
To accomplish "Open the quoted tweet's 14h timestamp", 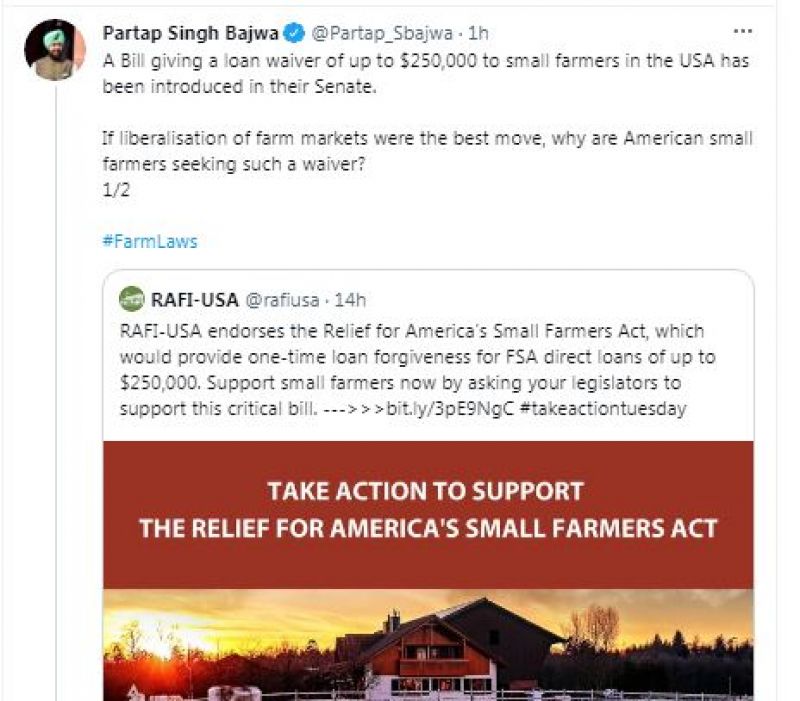I will click(350, 298).
